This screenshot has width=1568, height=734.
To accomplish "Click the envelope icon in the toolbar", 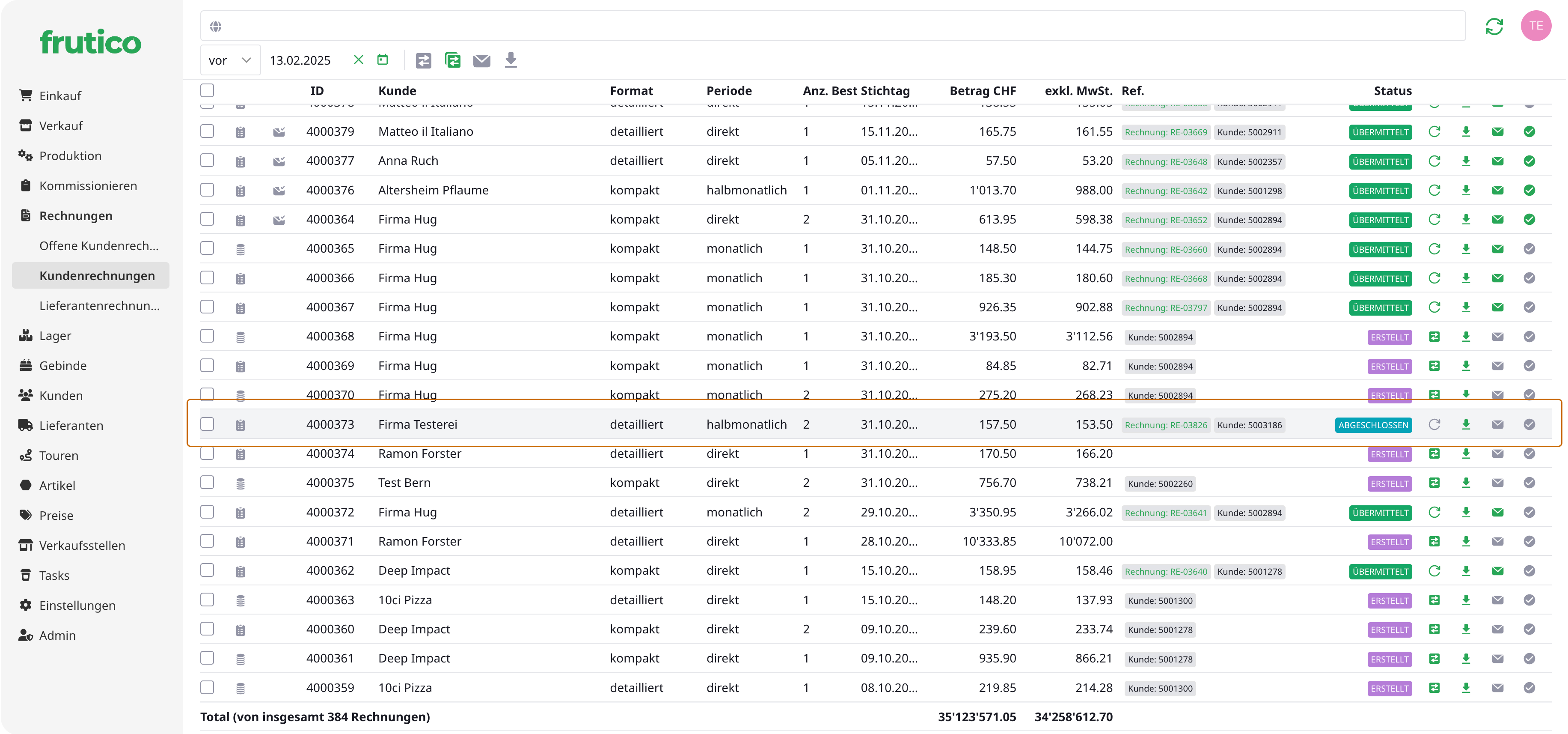I will (481, 60).
